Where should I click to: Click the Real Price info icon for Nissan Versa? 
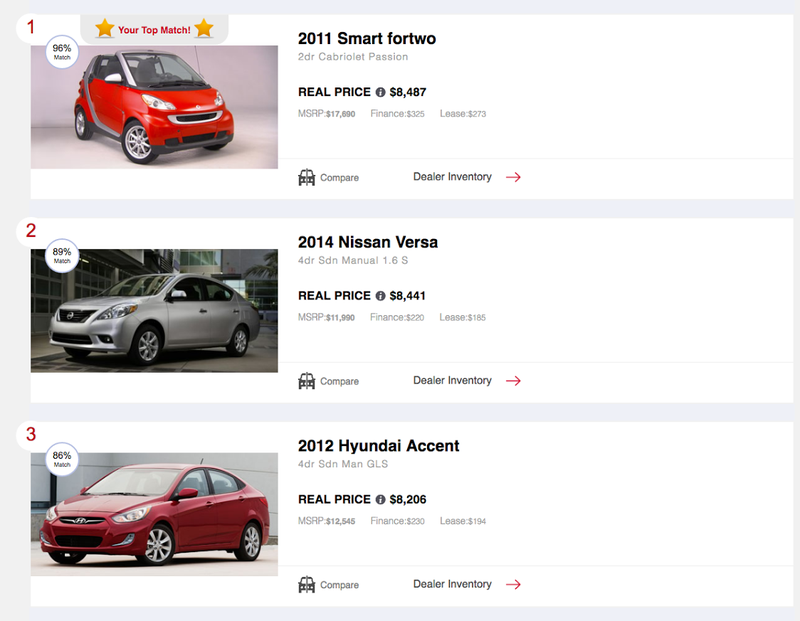click(x=380, y=296)
